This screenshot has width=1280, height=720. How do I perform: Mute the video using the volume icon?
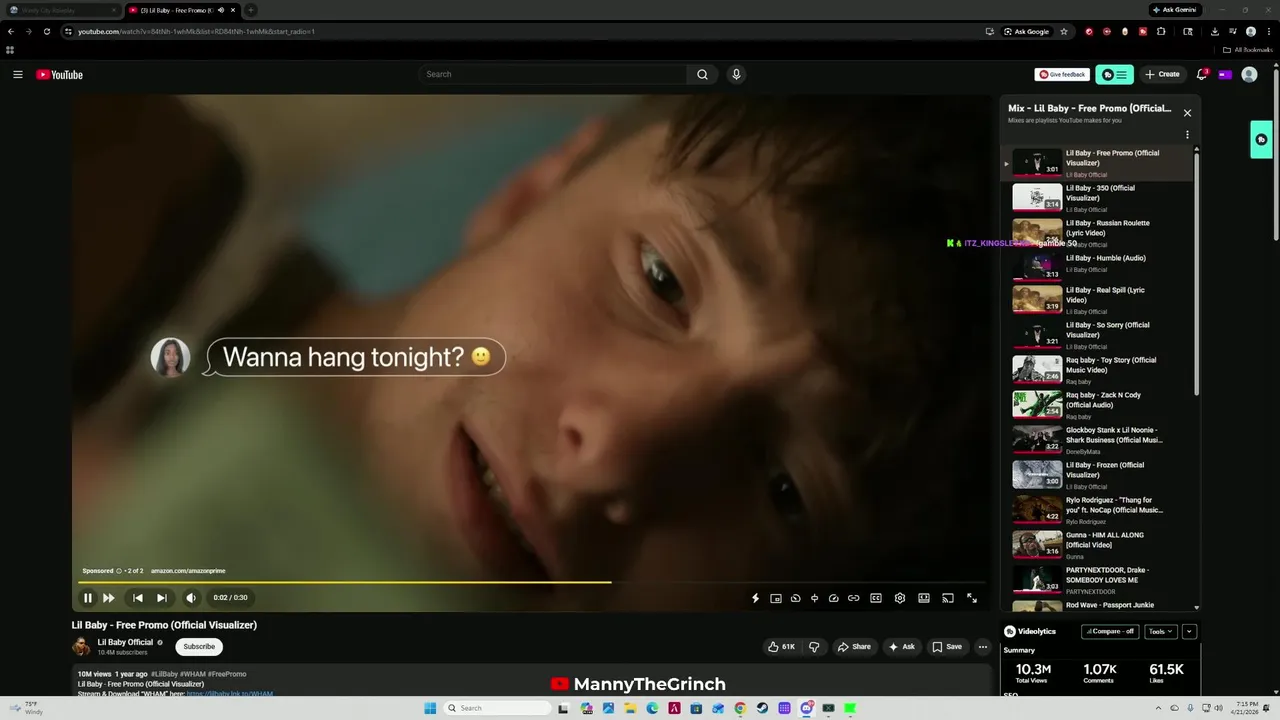click(x=191, y=598)
